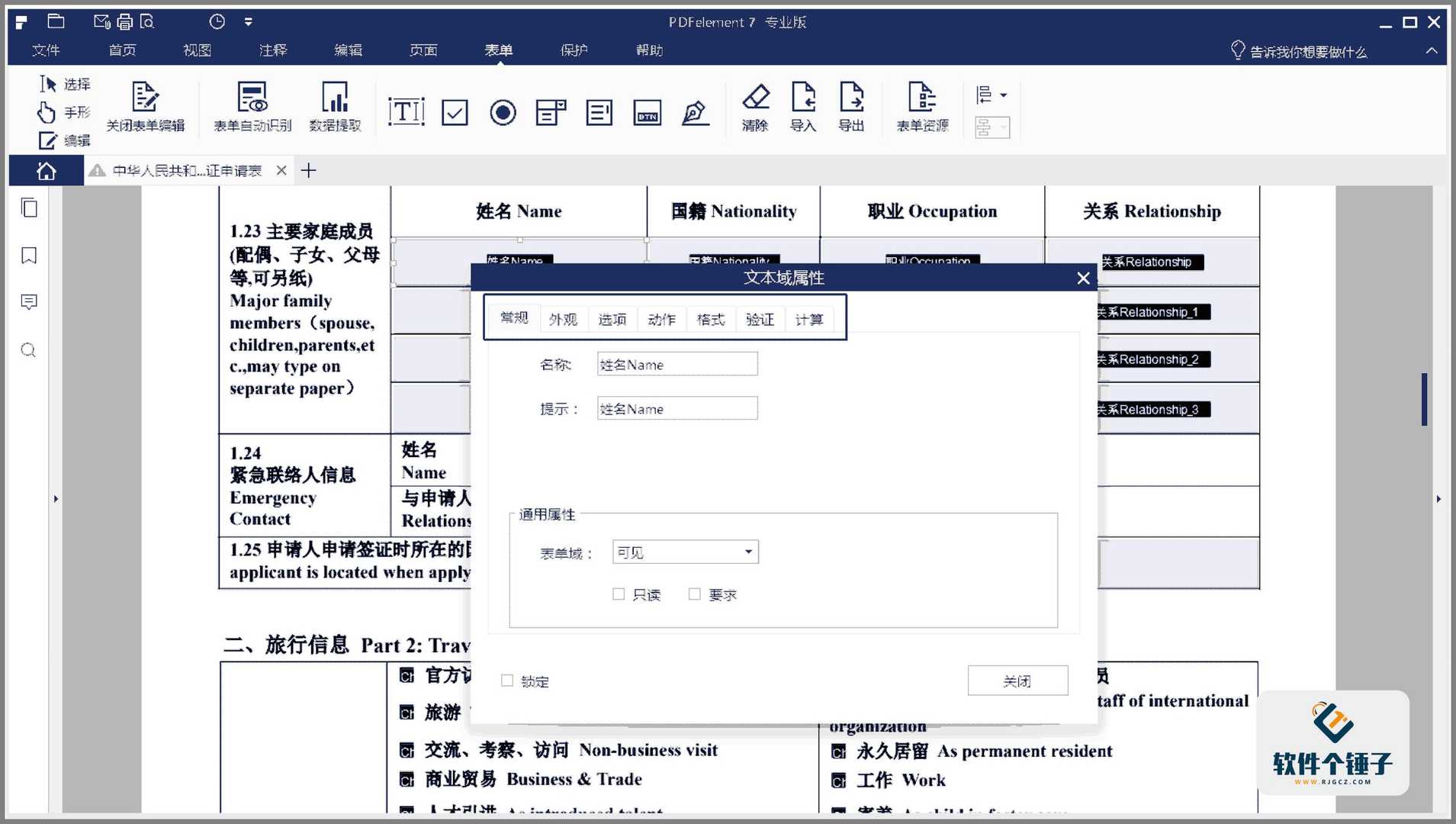Screen dimensions: 1456x824
Task: Enable the 只读 read-only checkbox
Action: click(619, 594)
